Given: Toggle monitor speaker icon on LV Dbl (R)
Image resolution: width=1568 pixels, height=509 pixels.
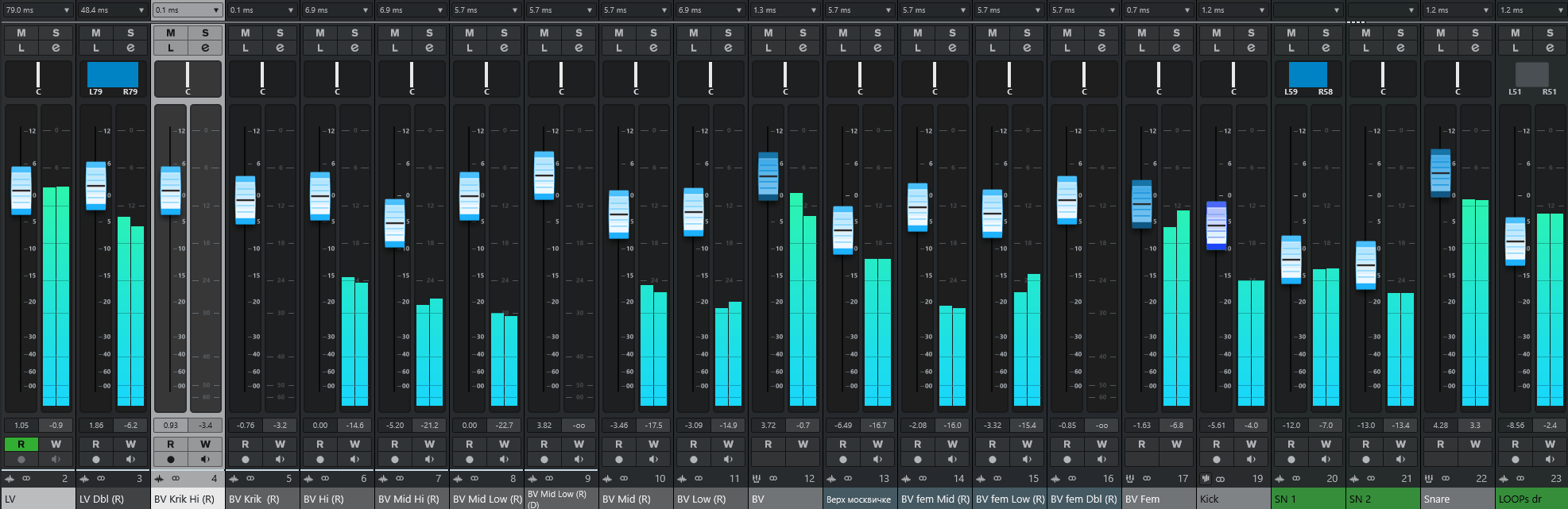Looking at the screenshot, I should pyautogui.click(x=130, y=459).
